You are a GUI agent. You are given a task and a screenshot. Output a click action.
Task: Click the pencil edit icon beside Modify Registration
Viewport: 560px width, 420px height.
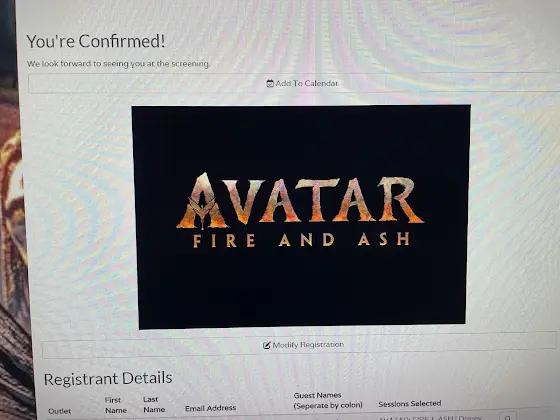(x=266, y=345)
